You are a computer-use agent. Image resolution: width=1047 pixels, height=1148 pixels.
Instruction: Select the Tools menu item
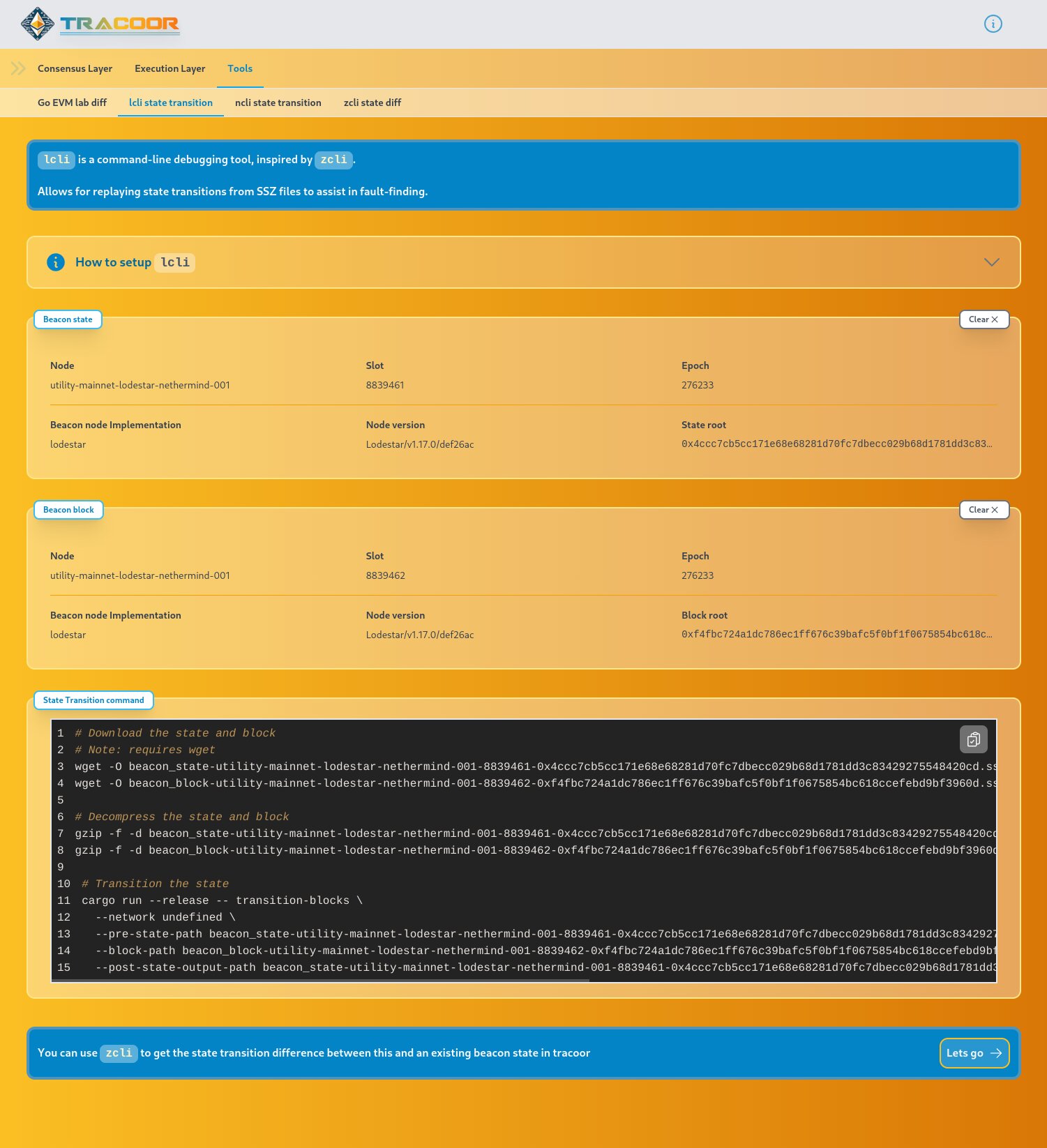240,68
